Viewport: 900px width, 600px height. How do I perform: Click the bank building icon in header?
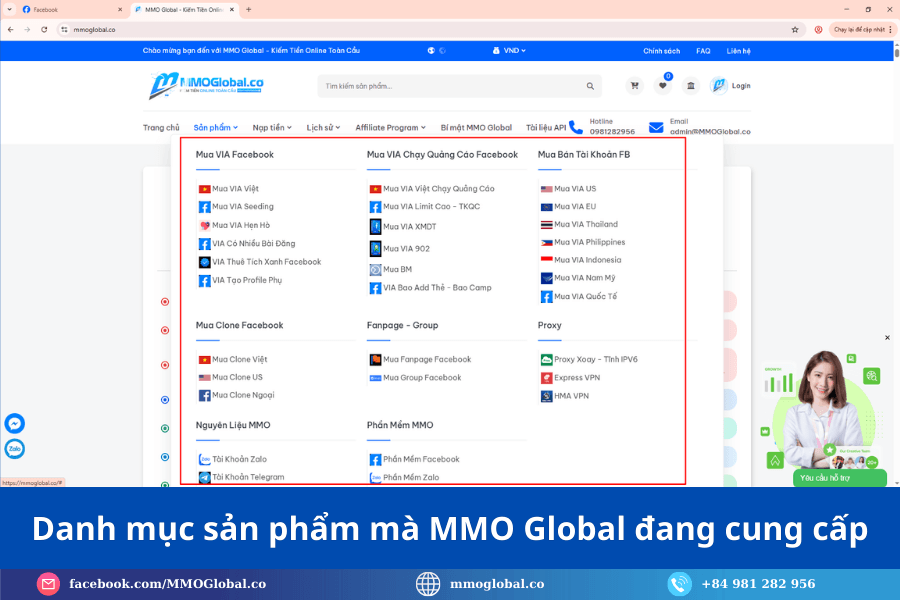pos(690,86)
